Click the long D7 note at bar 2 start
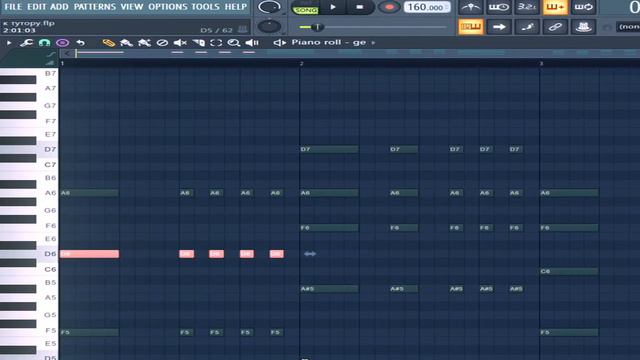This screenshot has height=360, width=640. point(329,149)
